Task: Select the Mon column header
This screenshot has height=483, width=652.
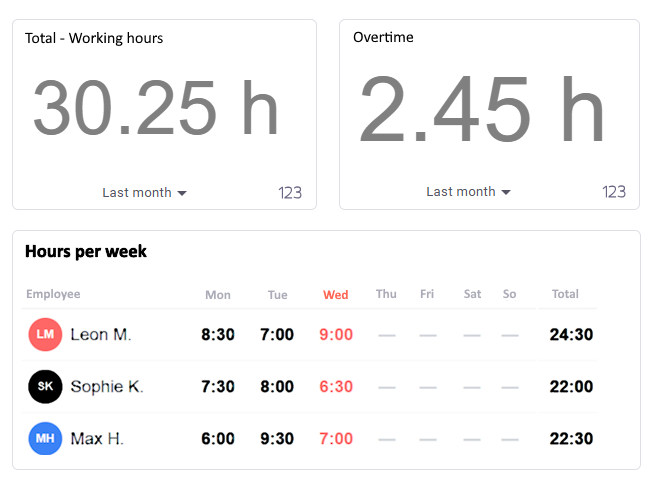Action: 218,295
